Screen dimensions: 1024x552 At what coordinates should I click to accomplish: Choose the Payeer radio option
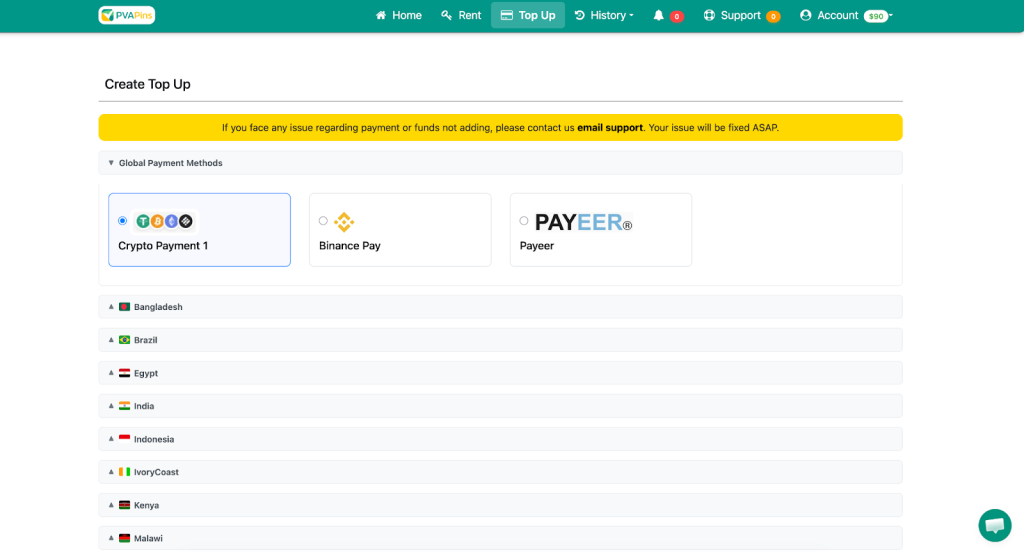click(x=524, y=221)
